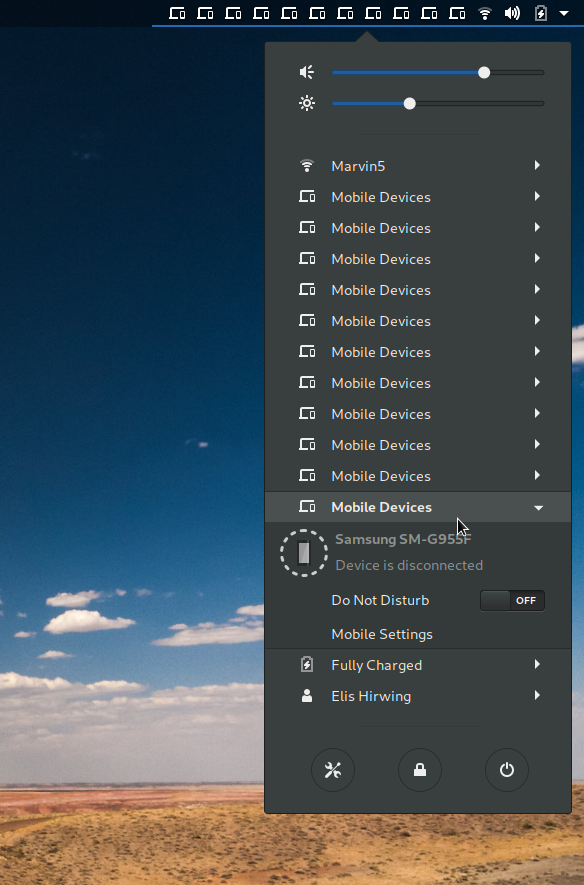584x885 pixels.
Task: Expand the arrow on the Elis Hirwing row
Action: point(537,695)
